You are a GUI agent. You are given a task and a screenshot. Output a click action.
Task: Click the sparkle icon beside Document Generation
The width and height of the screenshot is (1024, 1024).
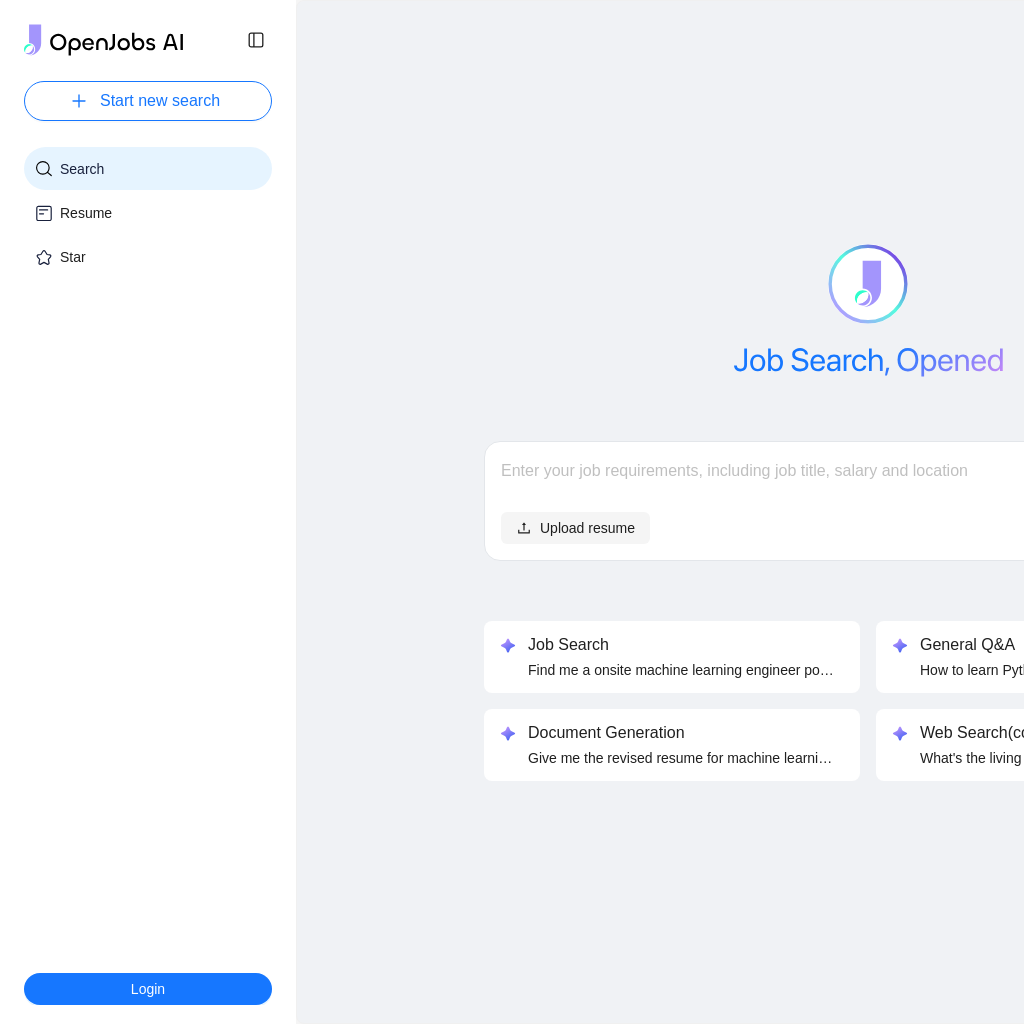point(508,733)
